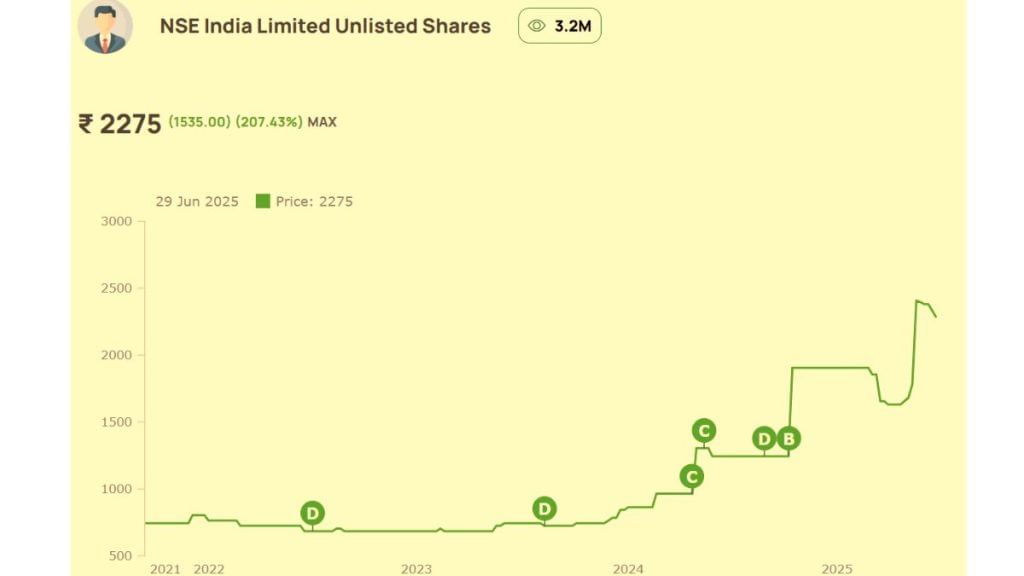
Task: Click the ₹ 2275 price value
Action: [x=120, y=123]
